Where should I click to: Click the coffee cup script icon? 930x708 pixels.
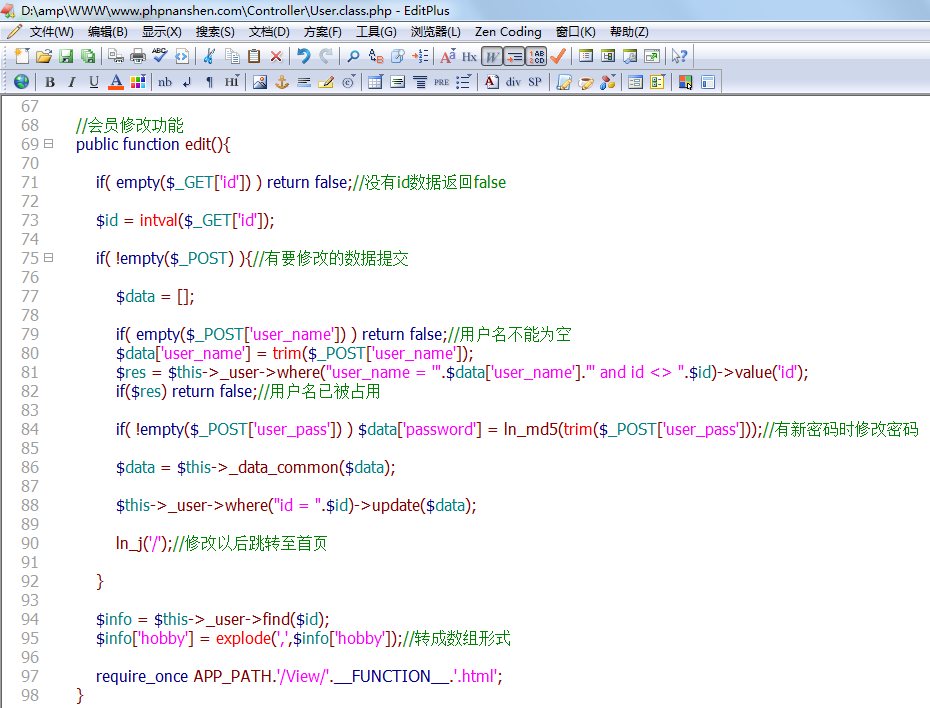tap(586, 82)
